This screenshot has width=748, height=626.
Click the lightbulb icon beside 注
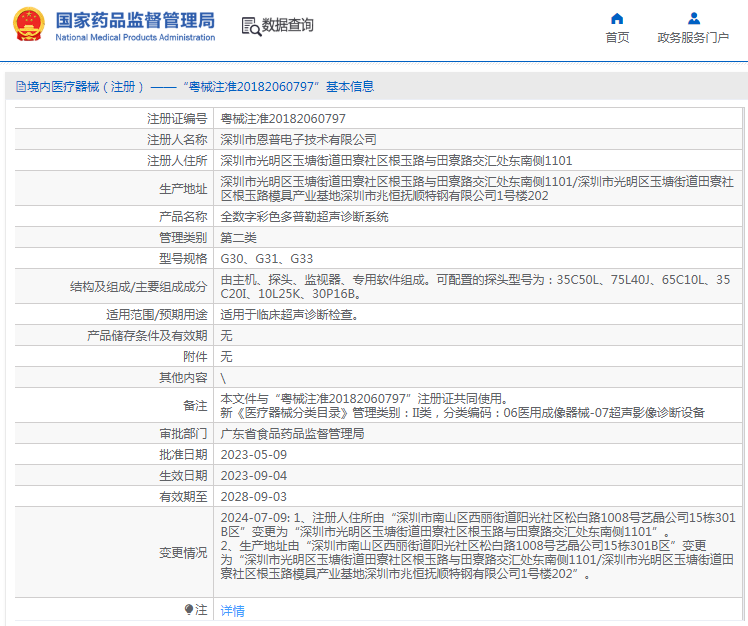(188, 609)
